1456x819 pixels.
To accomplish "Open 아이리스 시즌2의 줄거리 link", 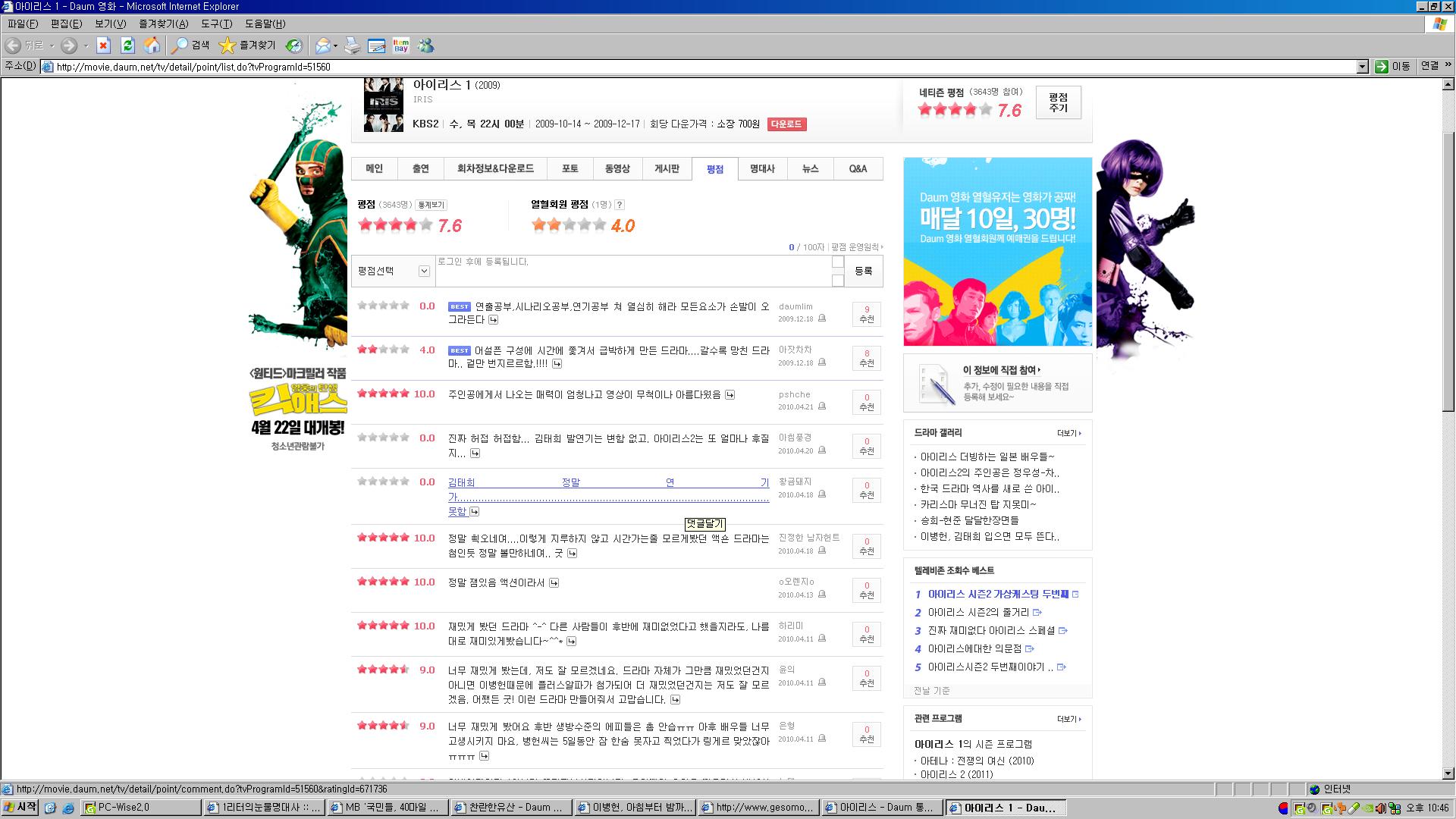I will click(978, 613).
